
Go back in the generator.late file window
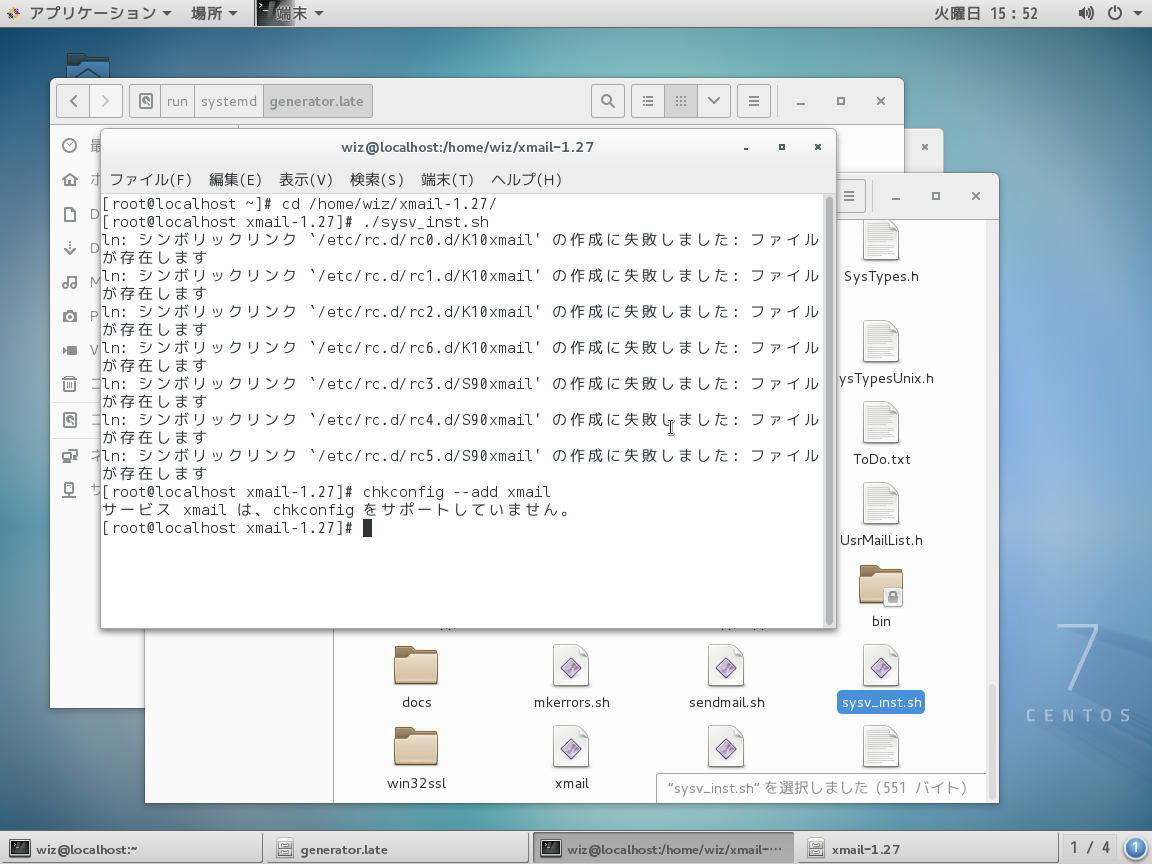73,101
